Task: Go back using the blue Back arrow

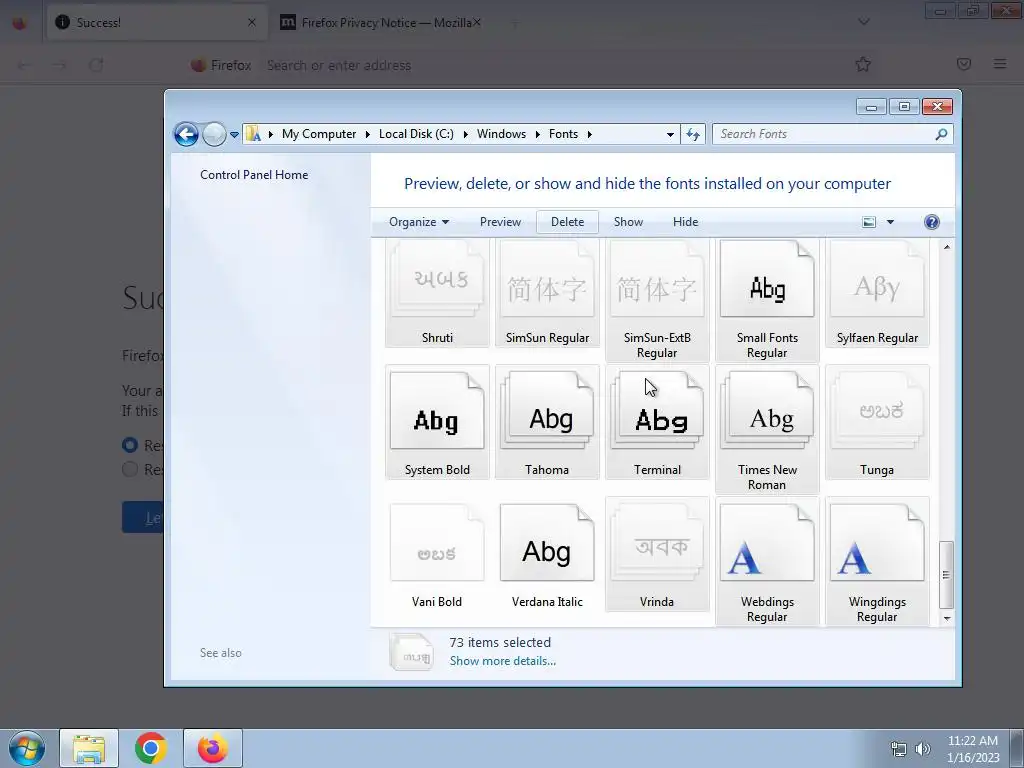Action: point(186,135)
